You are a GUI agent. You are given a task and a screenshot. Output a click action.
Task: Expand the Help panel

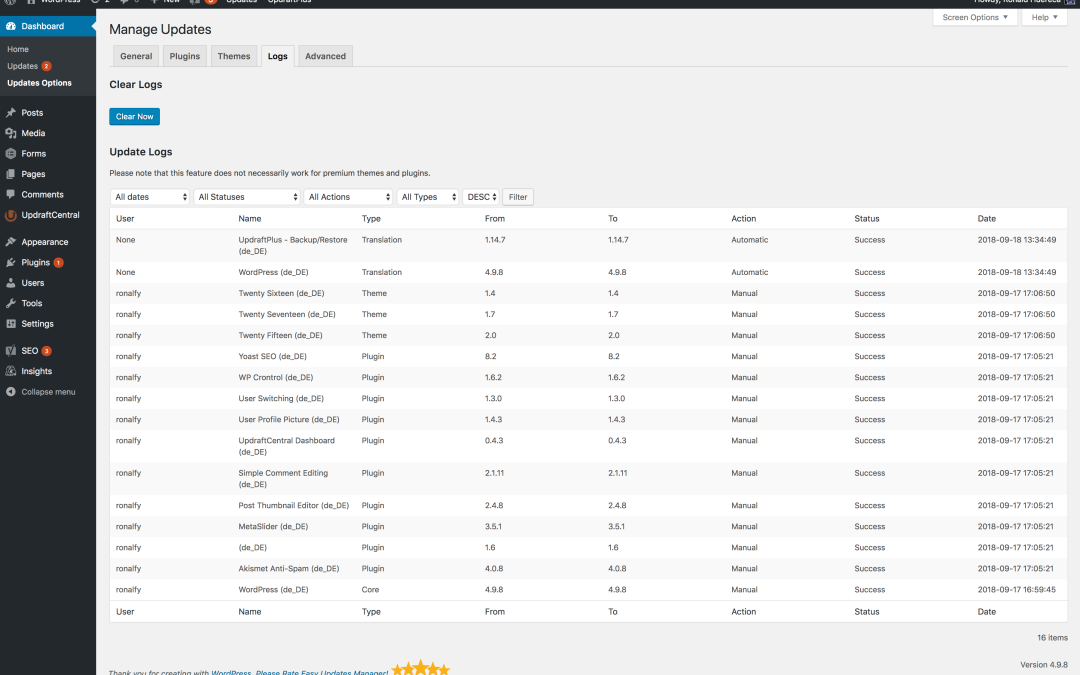(x=1044, y=17)
